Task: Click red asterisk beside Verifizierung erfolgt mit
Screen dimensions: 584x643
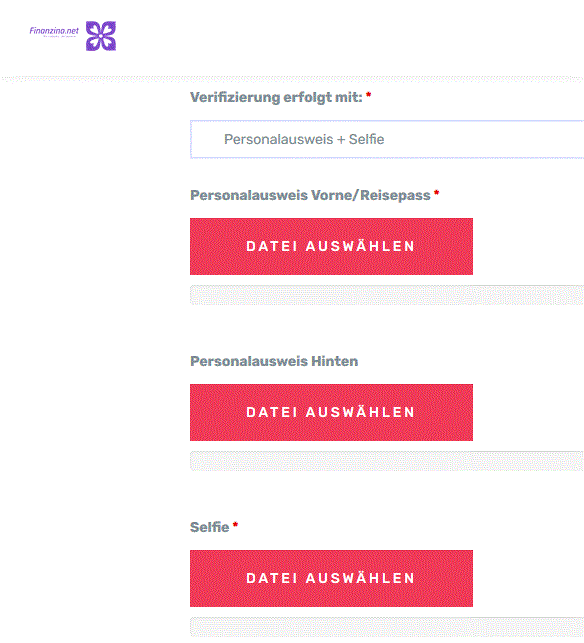Action: (x=368, y=95)
